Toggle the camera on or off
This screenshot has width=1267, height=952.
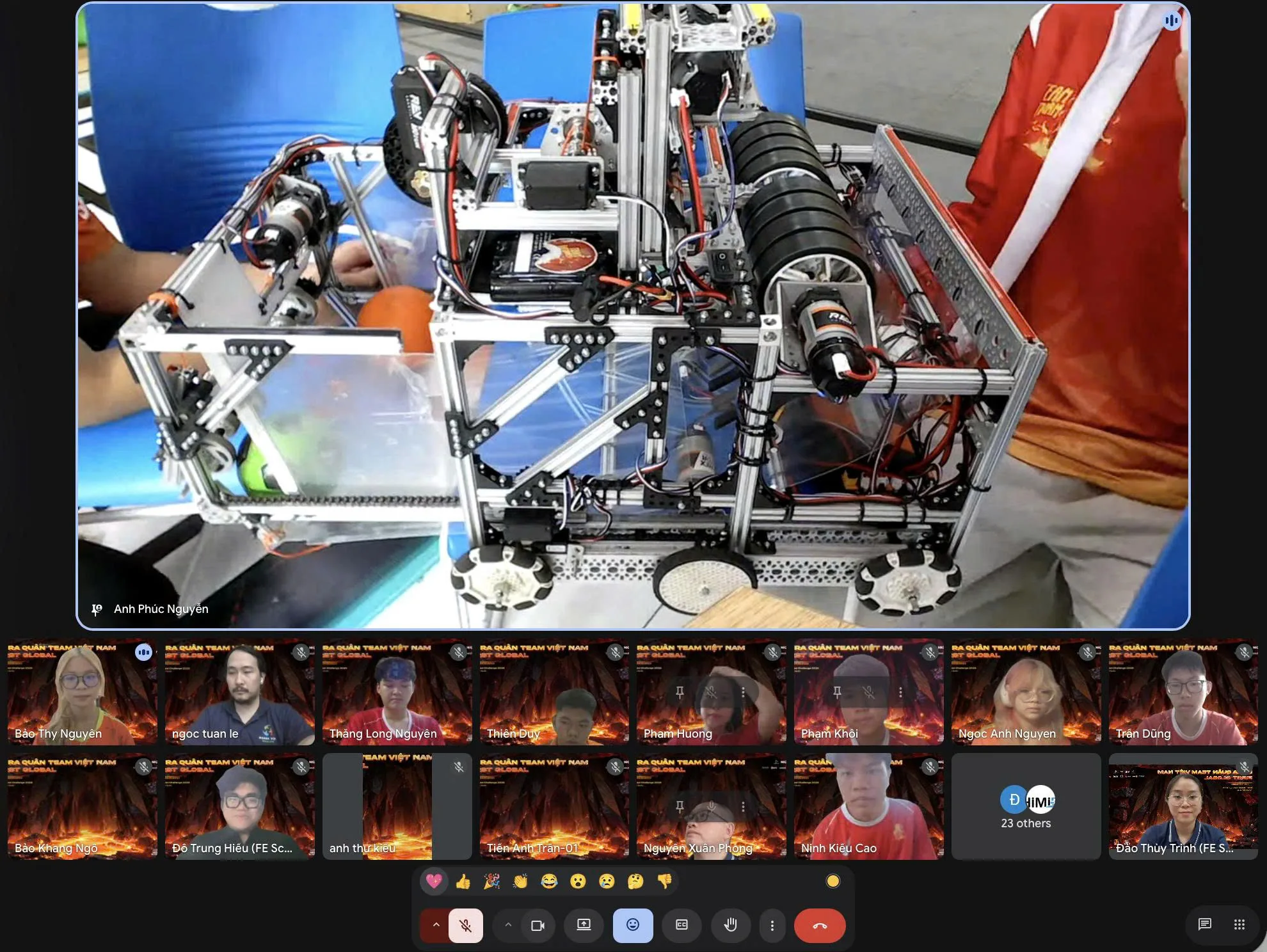click(538, 925)
